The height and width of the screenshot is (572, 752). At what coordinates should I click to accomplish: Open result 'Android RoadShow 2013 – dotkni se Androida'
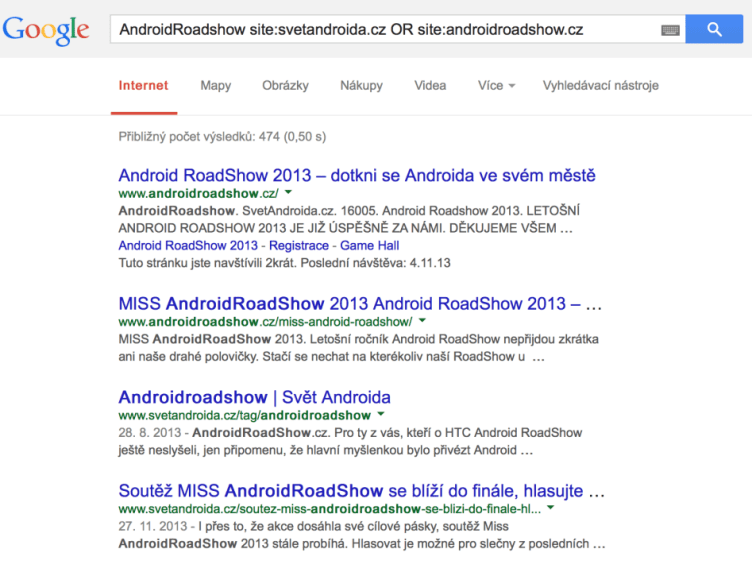click(x=357, y=175)
